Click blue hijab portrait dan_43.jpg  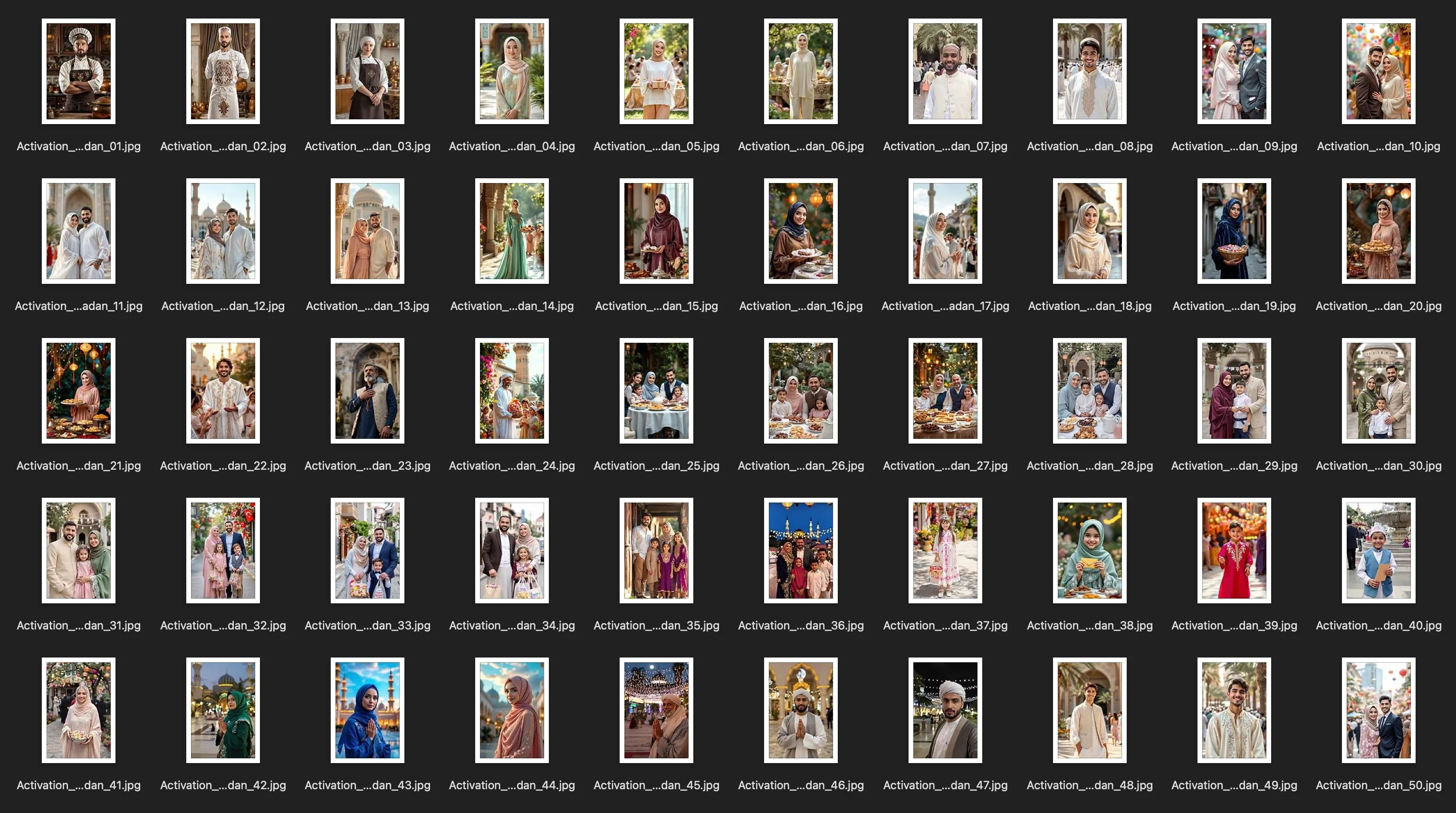[367, 710]
